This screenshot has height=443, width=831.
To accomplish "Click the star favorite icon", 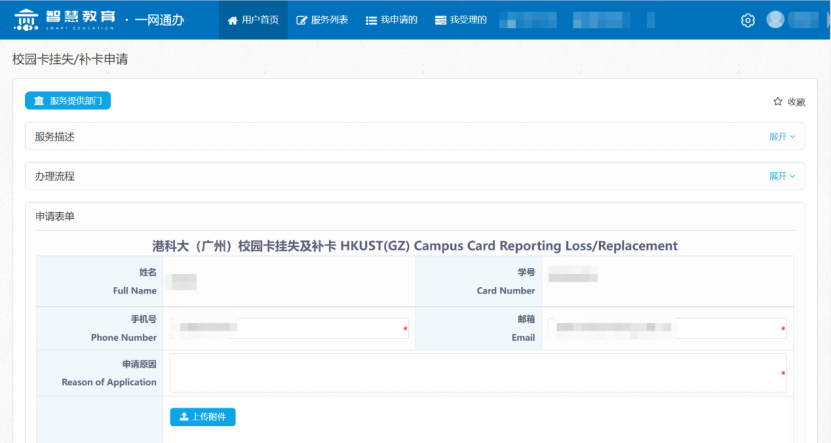I will click(778, 101).
